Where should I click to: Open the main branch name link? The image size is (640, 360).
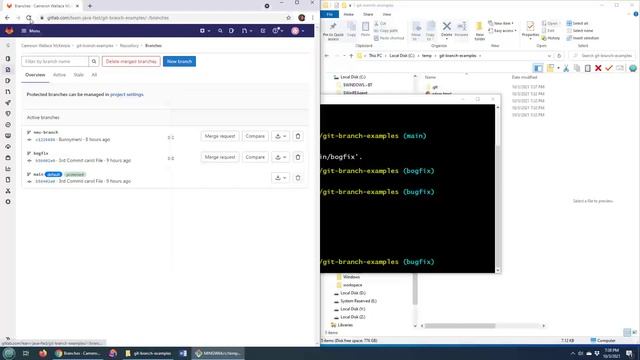[x=38, y=174]
